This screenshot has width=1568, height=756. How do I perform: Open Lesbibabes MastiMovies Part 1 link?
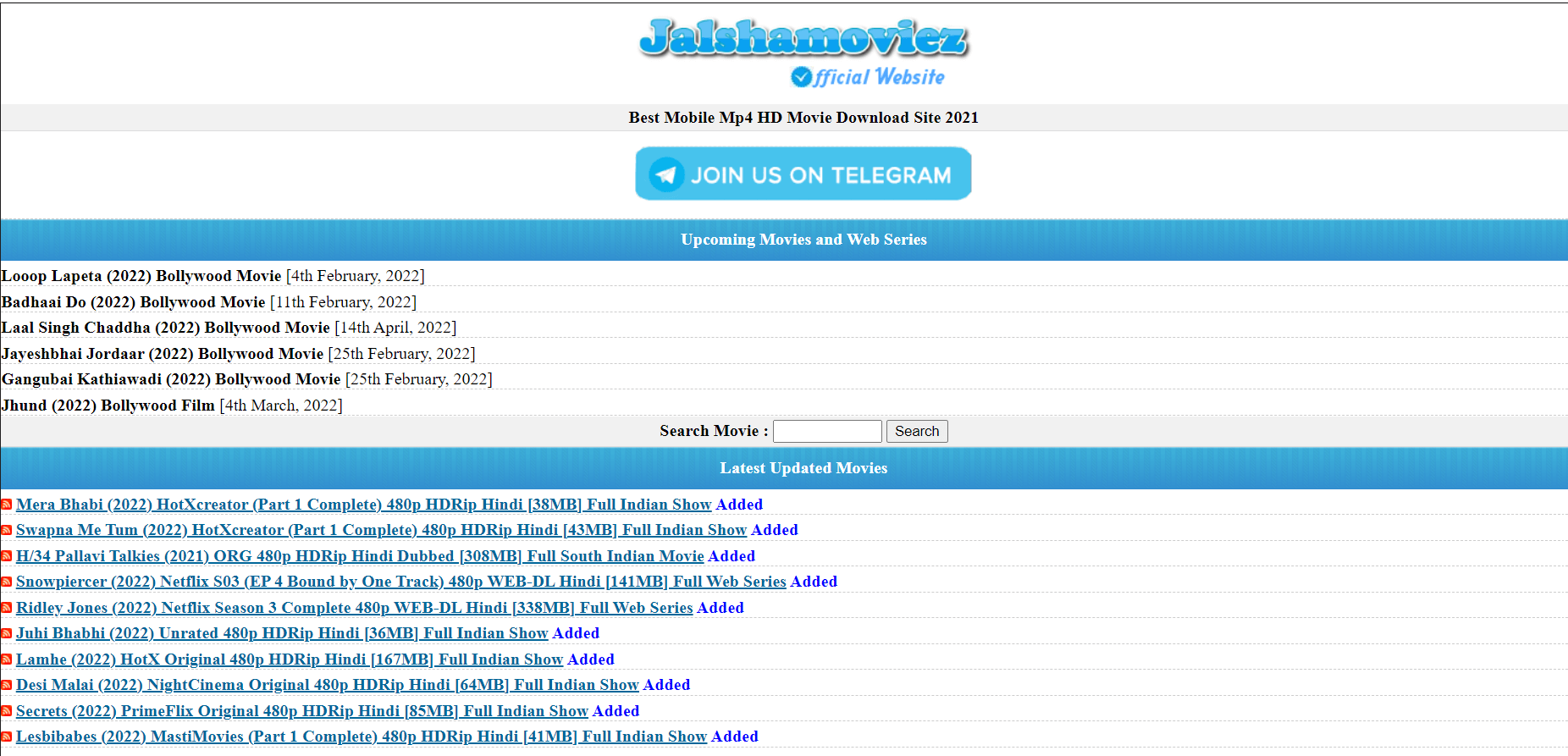click(x=361, y=737)
